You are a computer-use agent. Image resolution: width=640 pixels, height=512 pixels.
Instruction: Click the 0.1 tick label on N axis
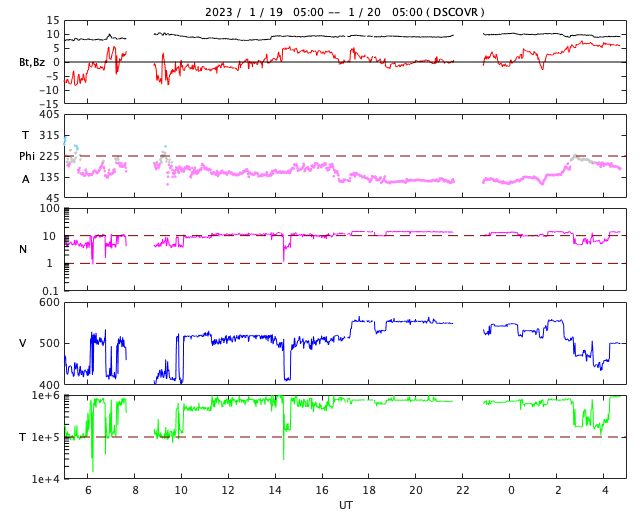coord(51,291)
